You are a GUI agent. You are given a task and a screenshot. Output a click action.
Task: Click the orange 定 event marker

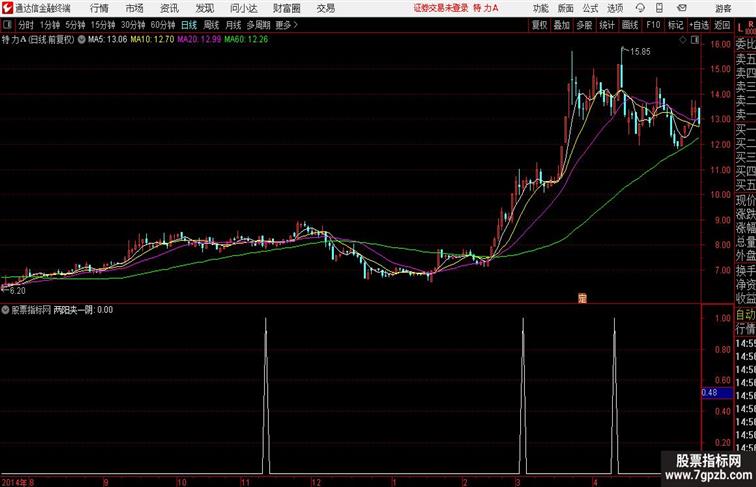[582, 298]
